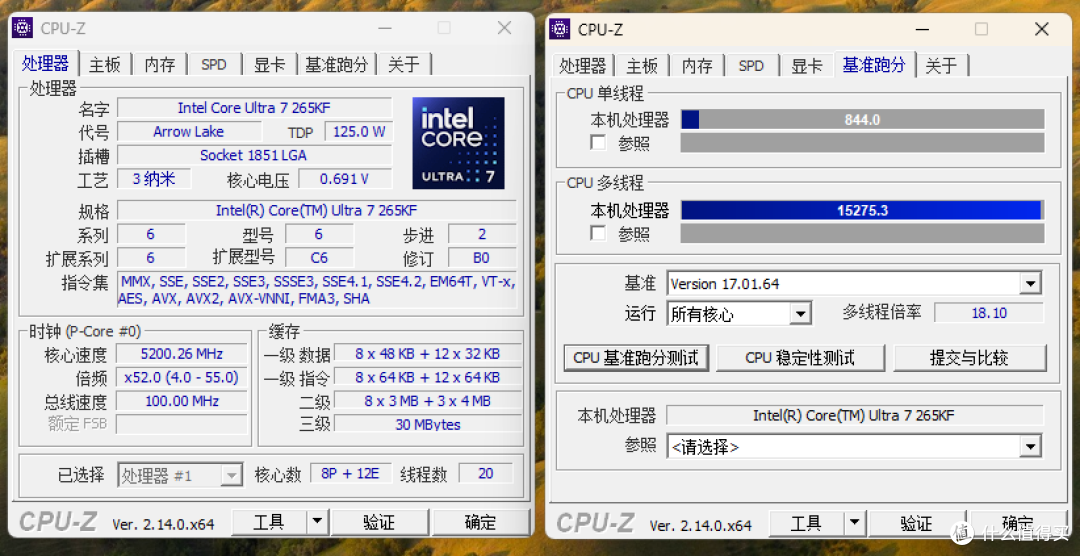Click multi-thread 15275.3 score bar
The width and height of the screenshot is (1080, 556).
[862, 210]
